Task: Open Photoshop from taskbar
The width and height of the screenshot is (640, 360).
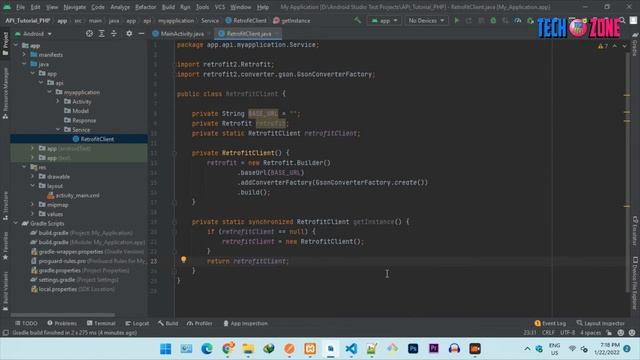Action: click(x=413, y=349)
